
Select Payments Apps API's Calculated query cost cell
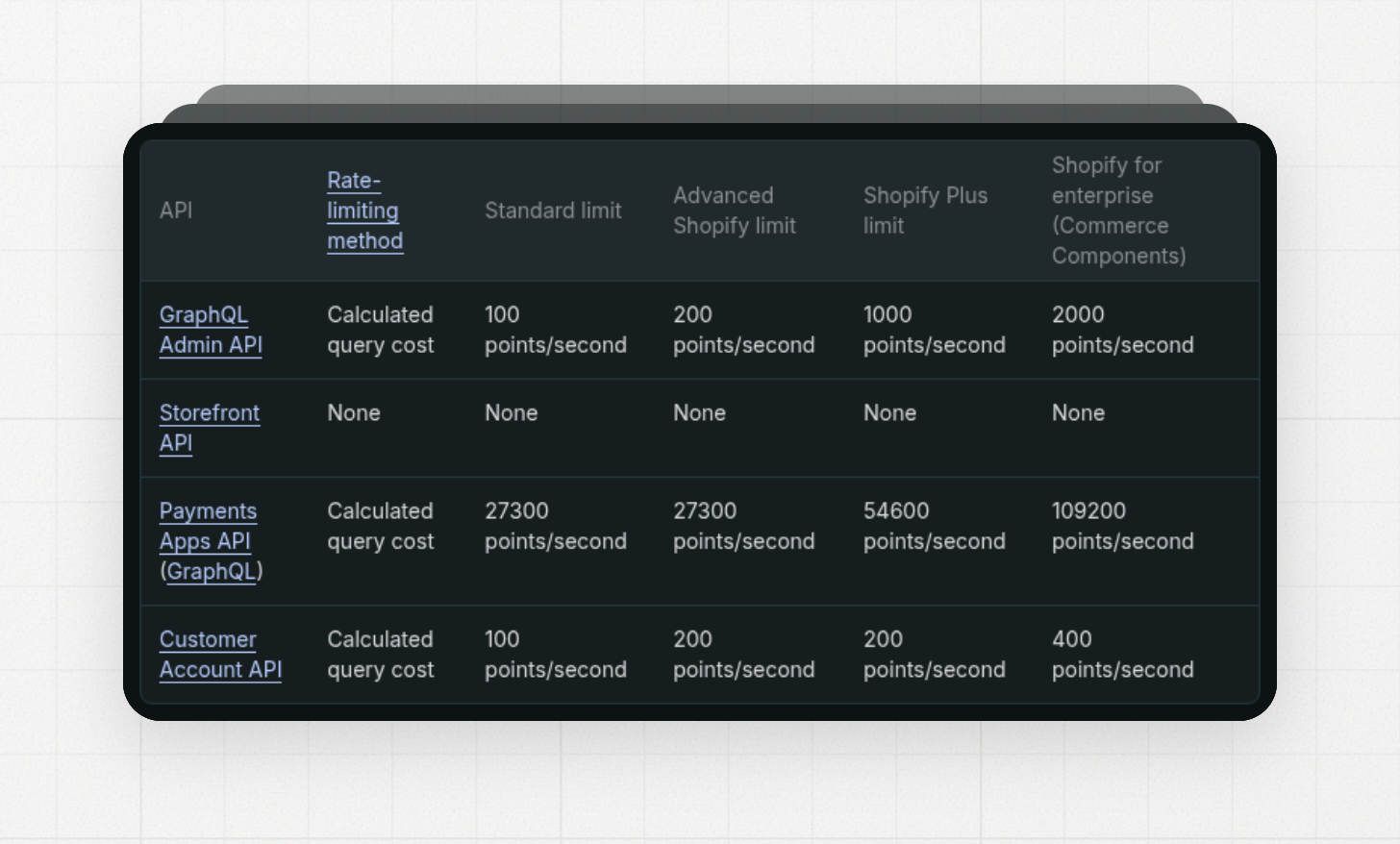pos(380,526)
